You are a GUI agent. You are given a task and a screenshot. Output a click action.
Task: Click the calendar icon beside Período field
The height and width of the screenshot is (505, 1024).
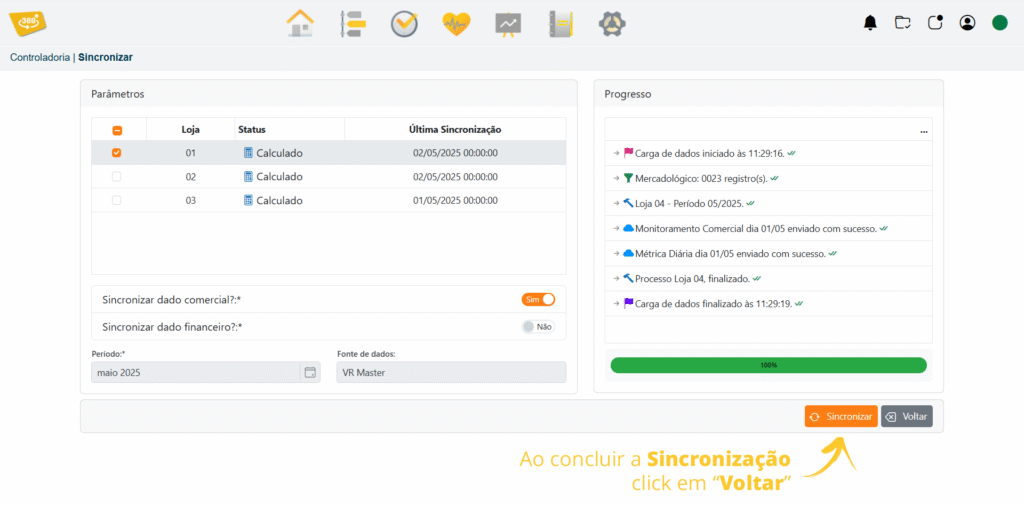[x=310, y=372]
